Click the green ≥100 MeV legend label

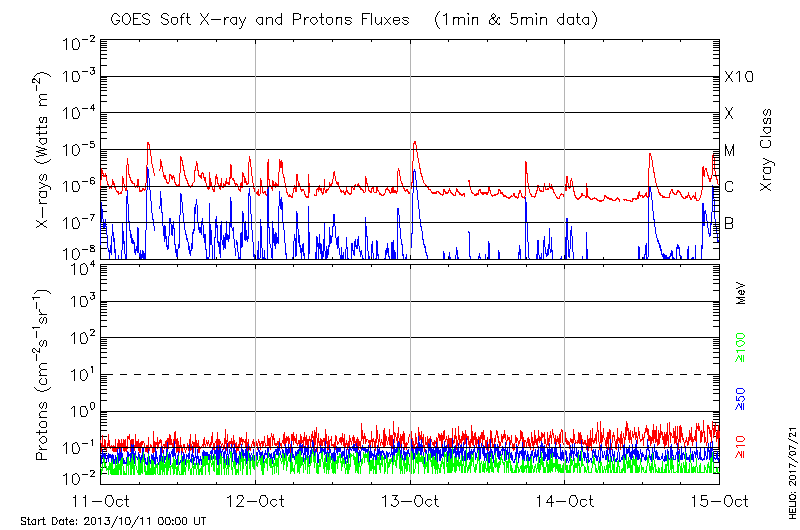[x=741, y=347]
